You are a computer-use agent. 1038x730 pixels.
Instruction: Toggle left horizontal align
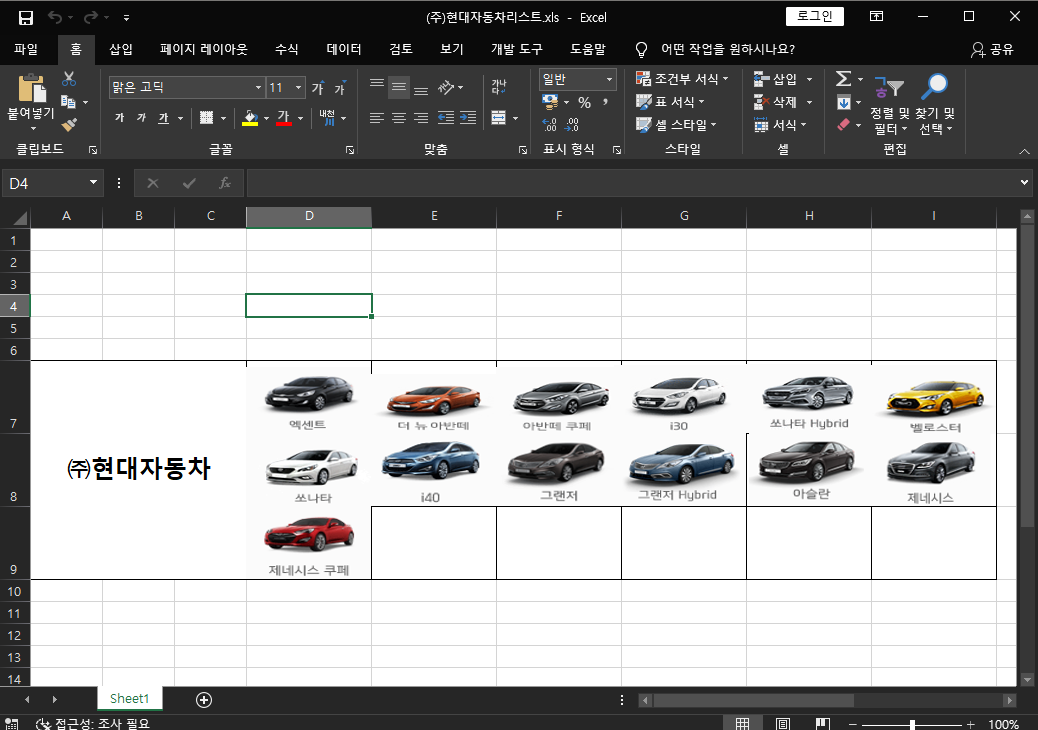(377, 118)
